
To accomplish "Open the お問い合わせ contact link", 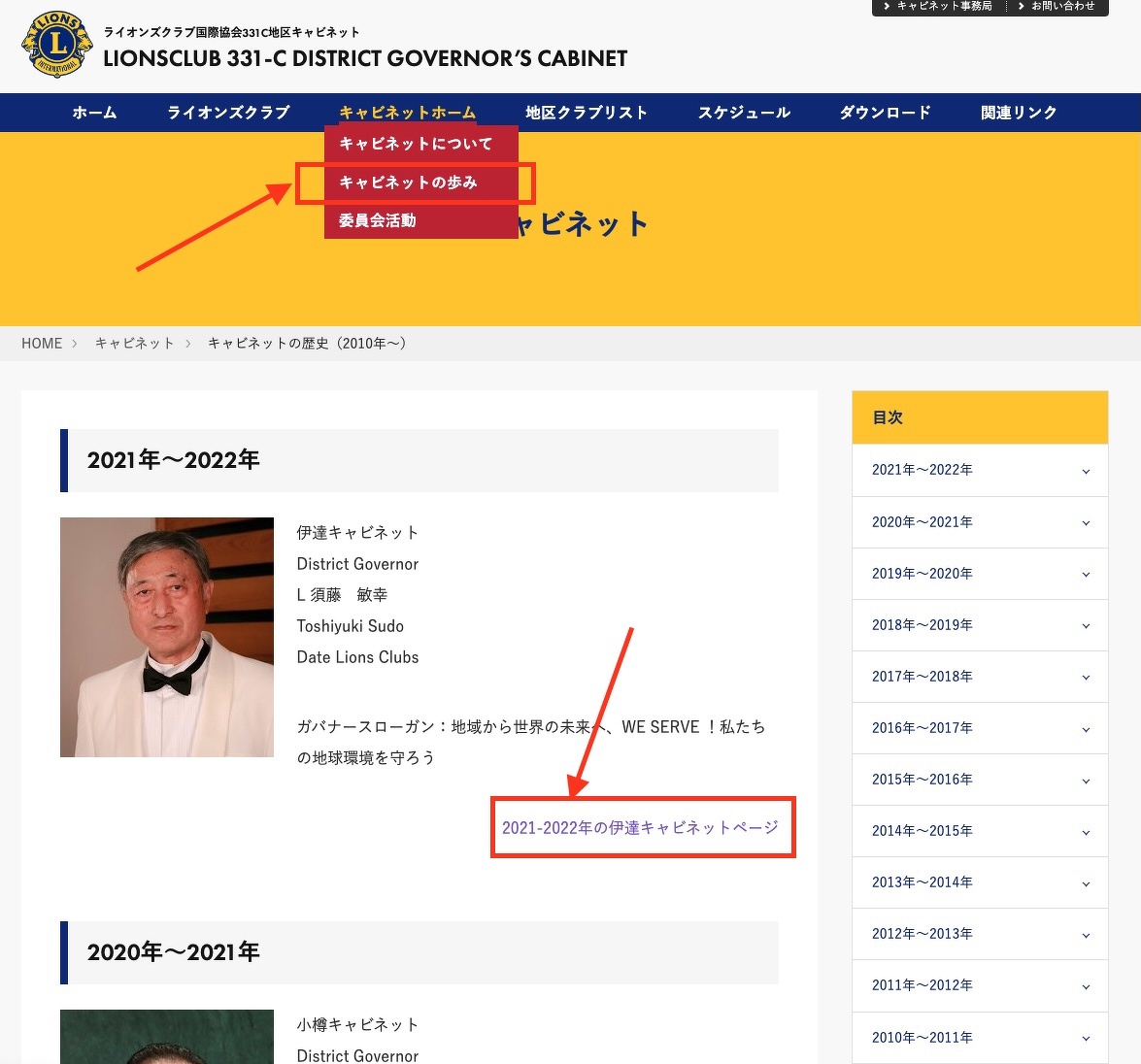I will (x=1058, y=7).
